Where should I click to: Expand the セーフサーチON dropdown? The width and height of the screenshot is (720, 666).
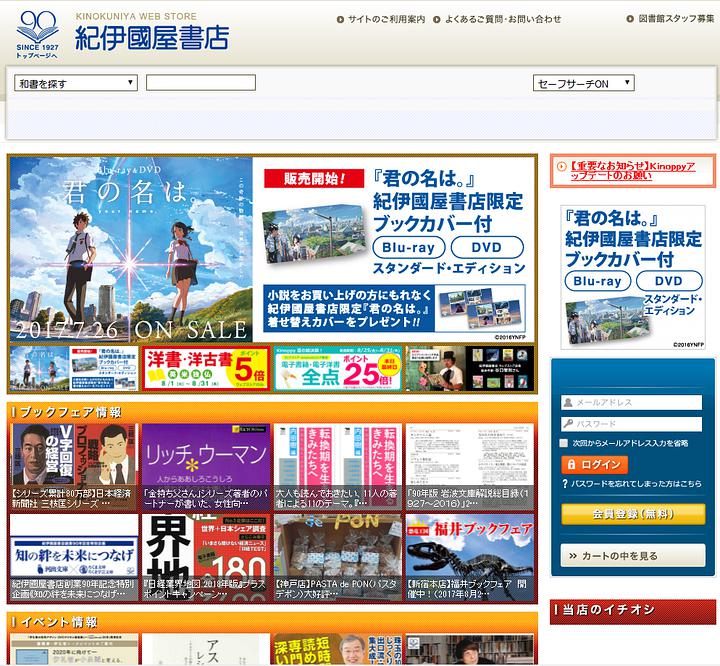click(x=583, y=83)
